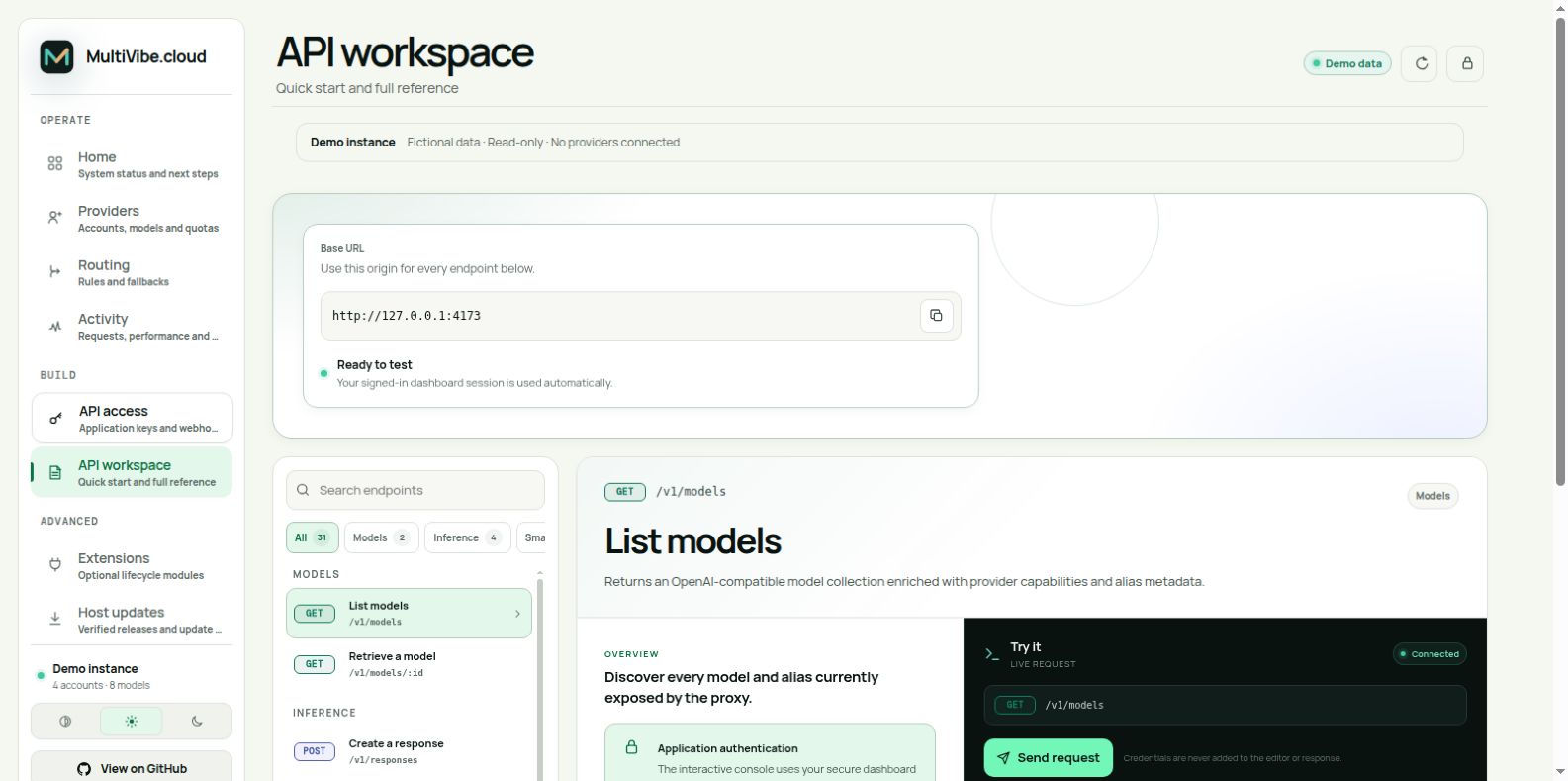Open the Home grid icon
This screenshot has height=781, width=1568.
55,164
